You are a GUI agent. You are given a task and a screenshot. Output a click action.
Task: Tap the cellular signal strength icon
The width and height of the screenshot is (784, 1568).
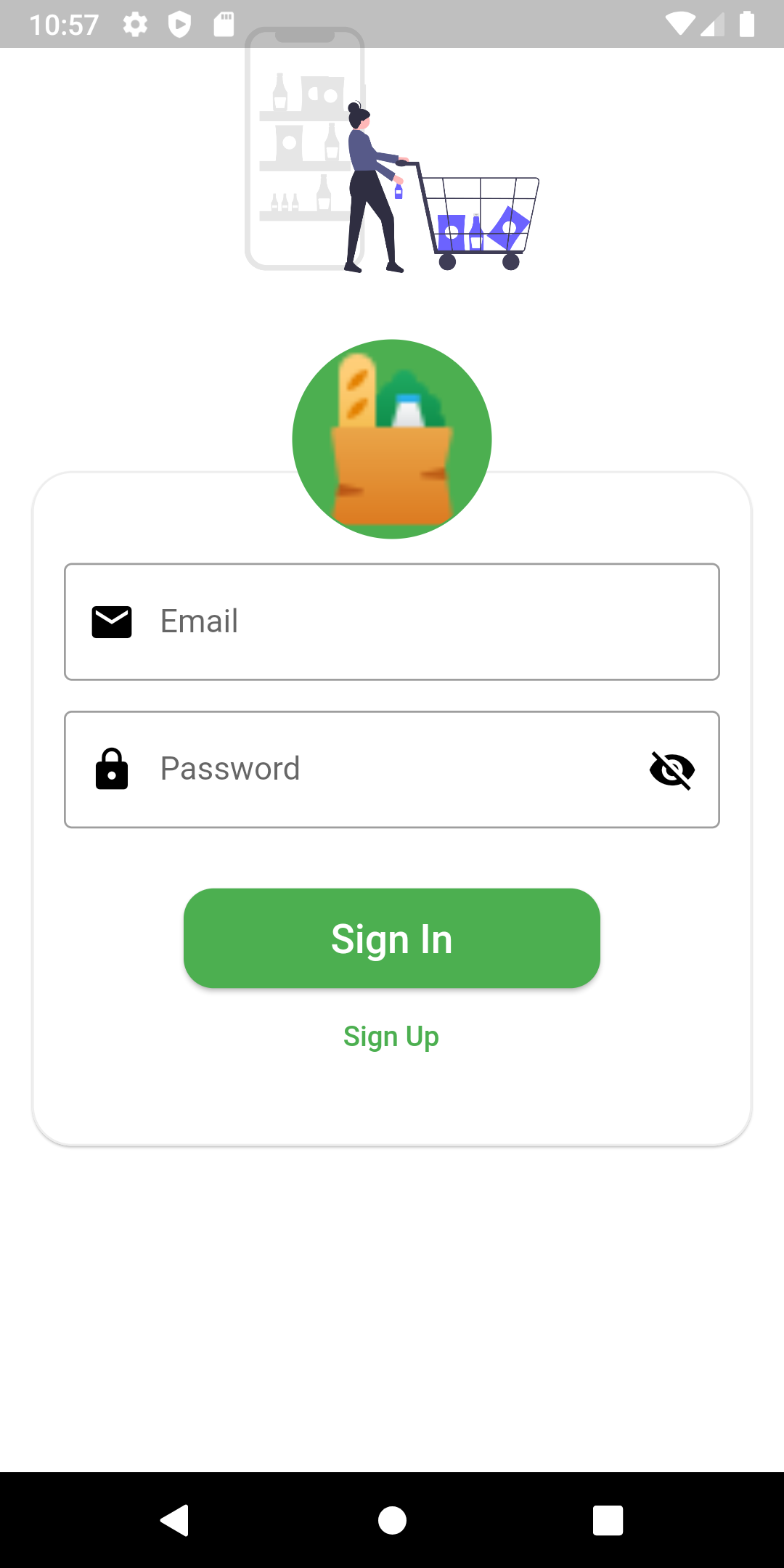tap(714, 25)
